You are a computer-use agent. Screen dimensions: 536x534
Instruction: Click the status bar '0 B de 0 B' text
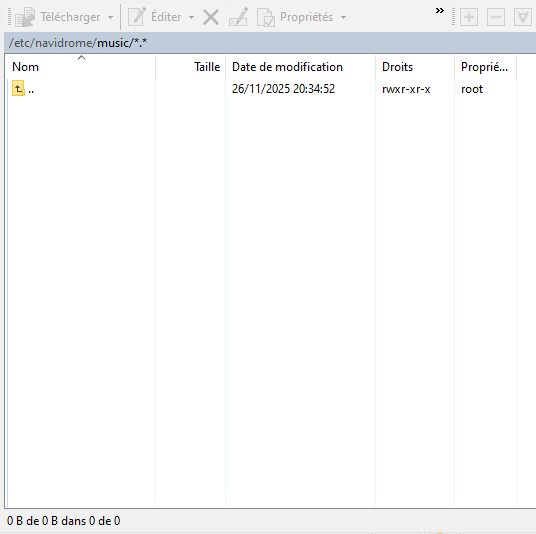click(64, 521)
